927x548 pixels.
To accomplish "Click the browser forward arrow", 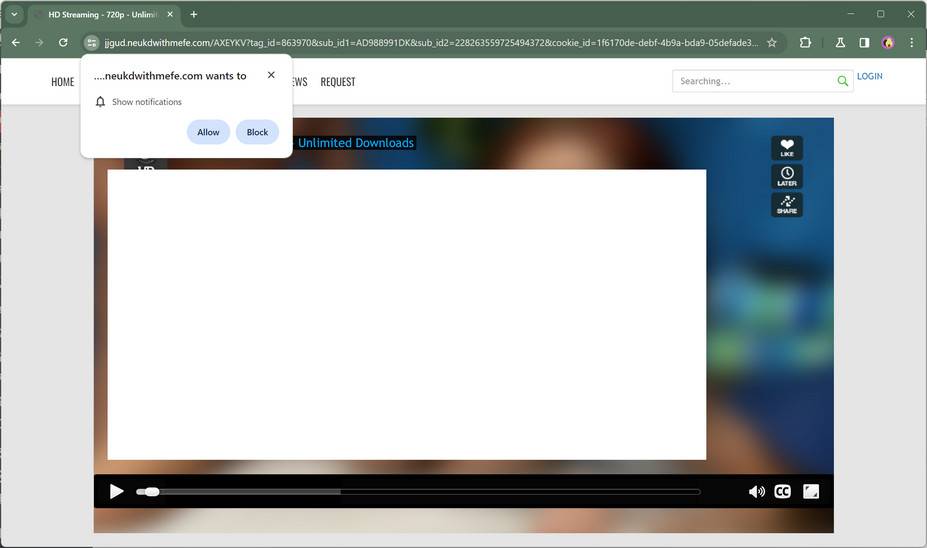I will pos(39,43).
